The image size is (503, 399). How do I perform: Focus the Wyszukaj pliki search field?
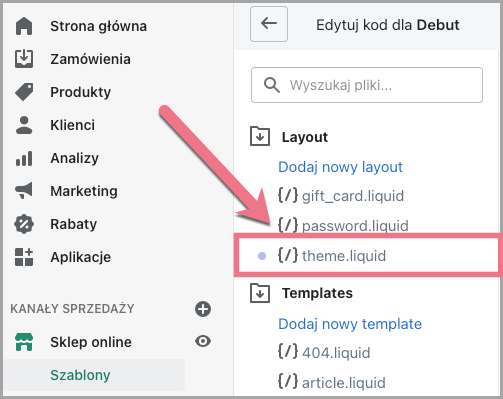coord(367,85)
